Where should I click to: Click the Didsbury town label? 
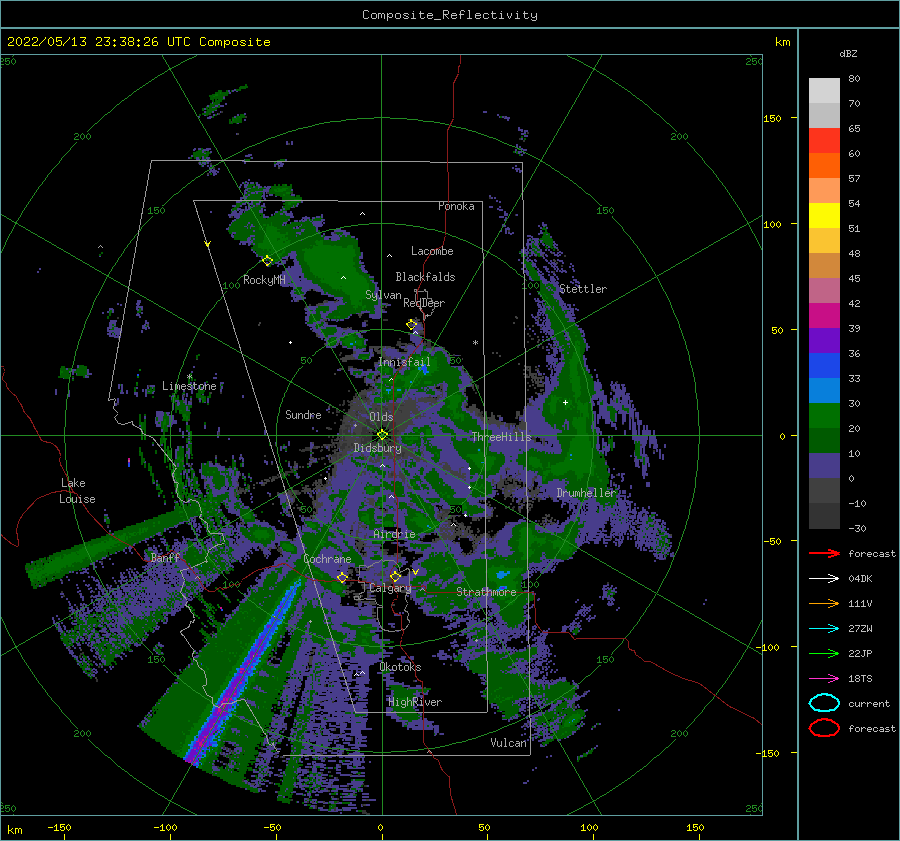377,448
